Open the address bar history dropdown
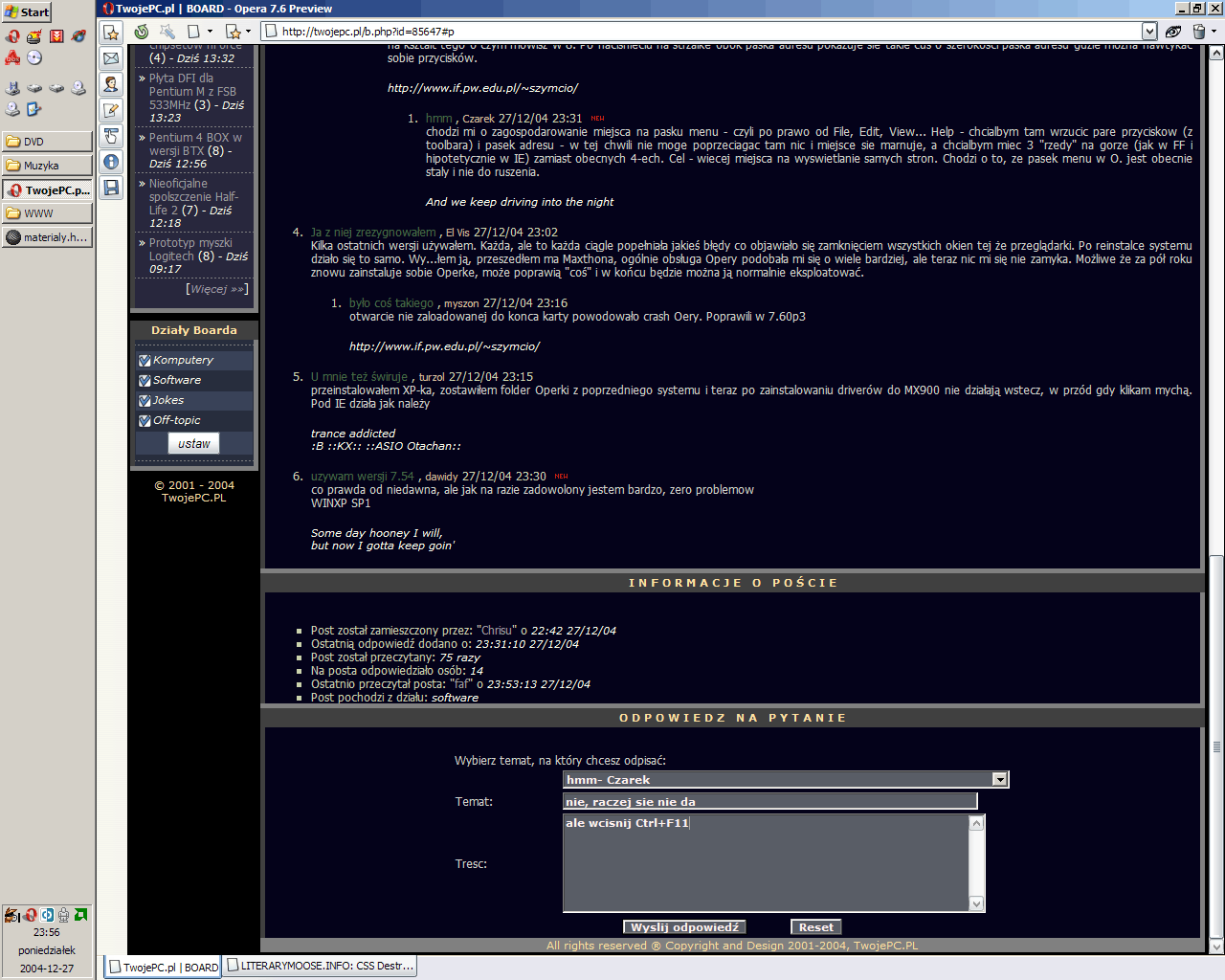Image resolution: width=1225 pixels, height=980 pixels. [x=1149, y=32]
